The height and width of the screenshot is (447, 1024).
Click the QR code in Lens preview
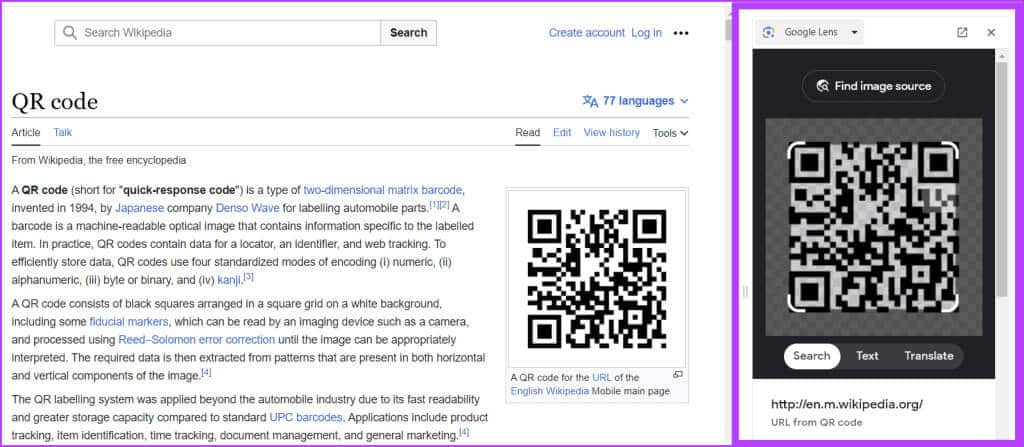point(873,227)
